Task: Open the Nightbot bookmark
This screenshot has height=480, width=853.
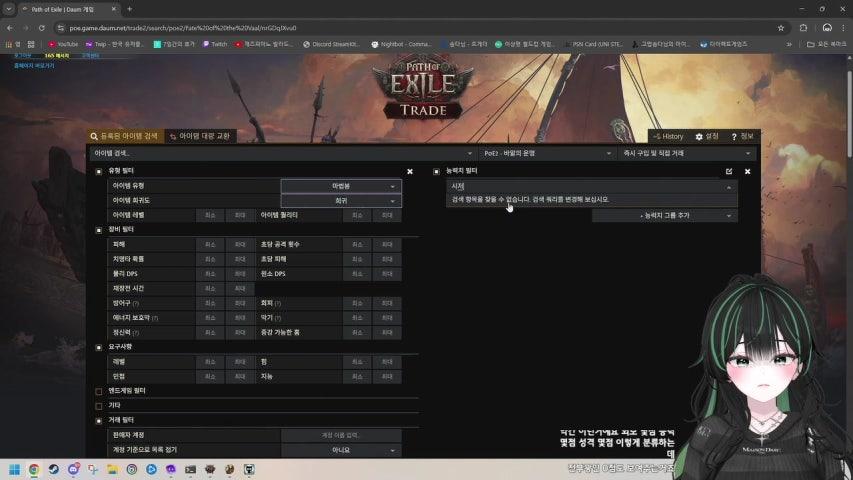Action: point(401,44)
